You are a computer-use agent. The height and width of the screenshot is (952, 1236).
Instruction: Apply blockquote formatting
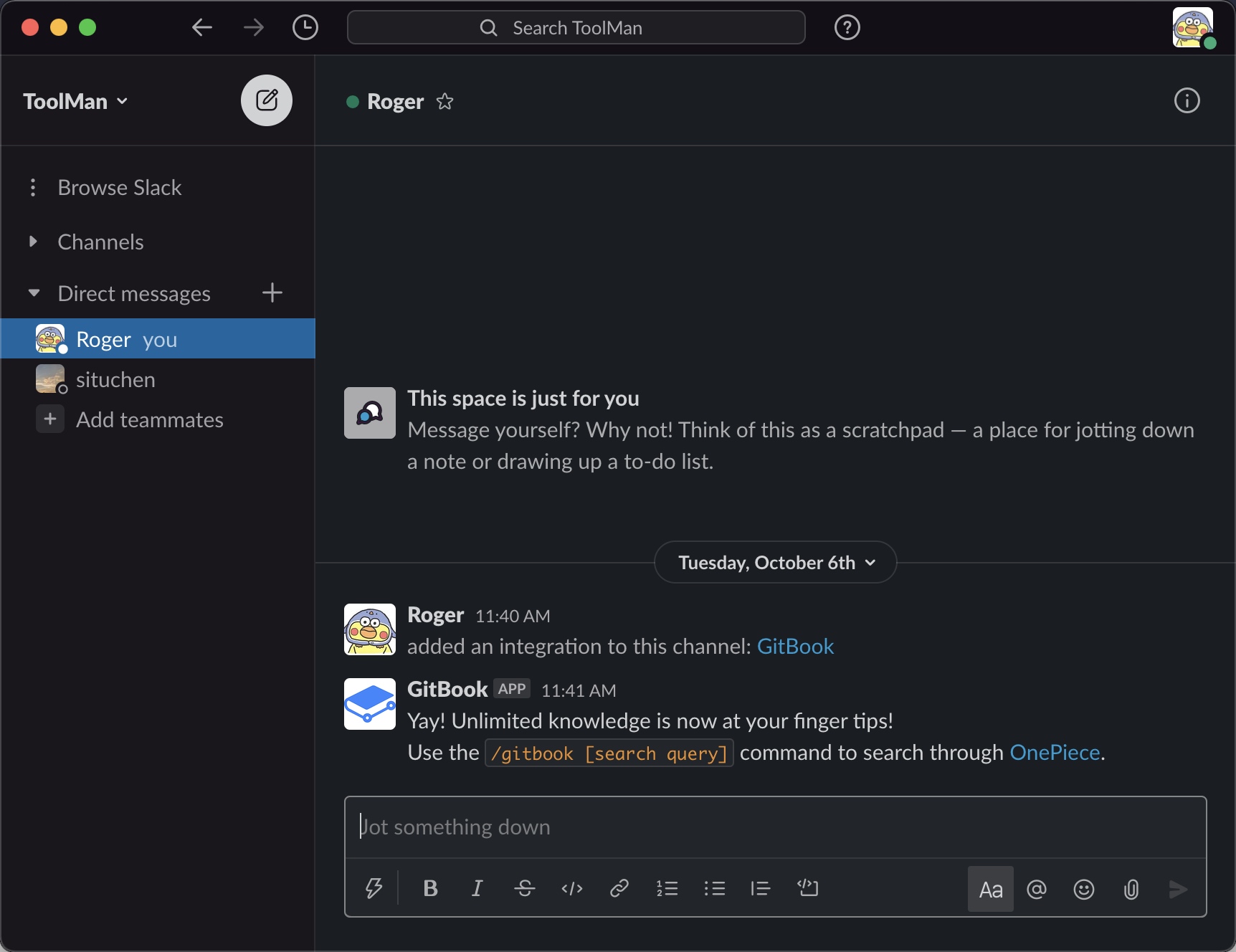point(761,889)
